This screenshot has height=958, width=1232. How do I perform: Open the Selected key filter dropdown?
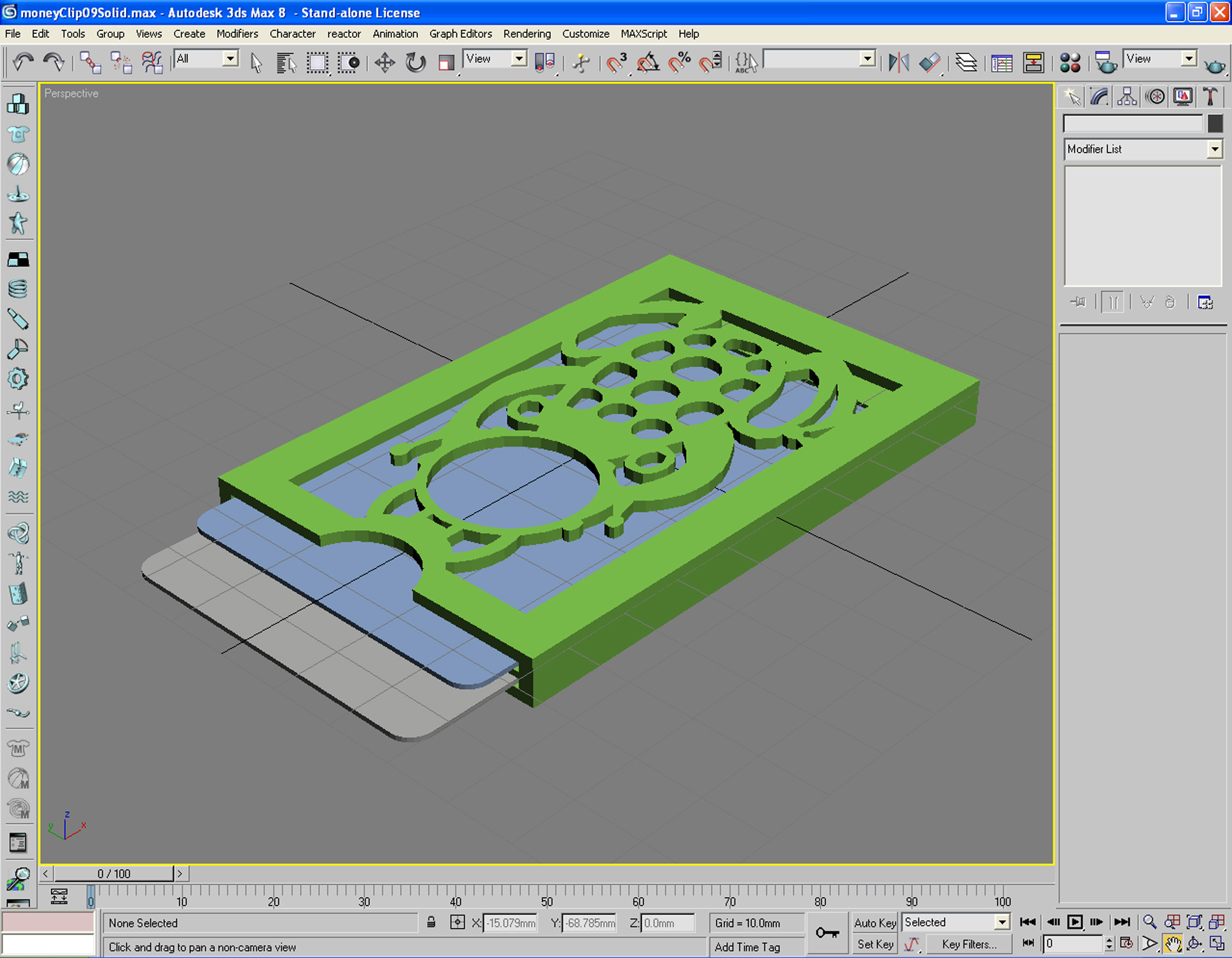coord(955,922)
